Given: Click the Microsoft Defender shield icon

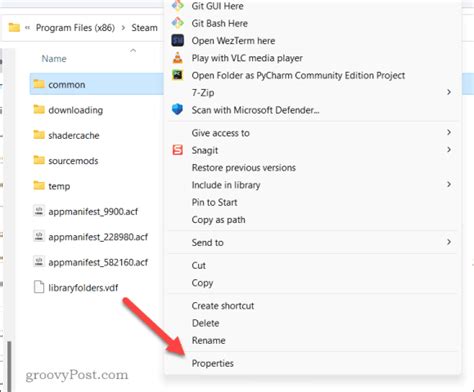Looking at the screenshot, I should click(177, 110).
